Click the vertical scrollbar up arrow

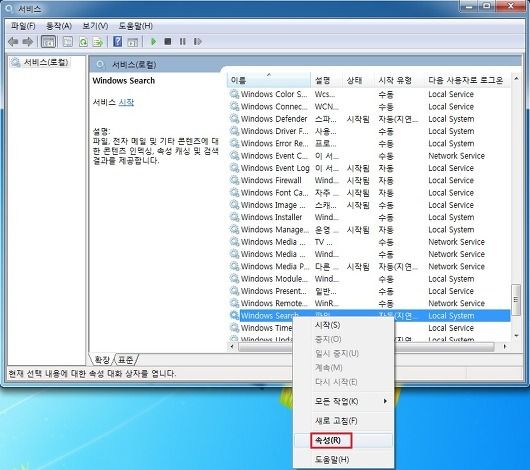tap(516, 79)
